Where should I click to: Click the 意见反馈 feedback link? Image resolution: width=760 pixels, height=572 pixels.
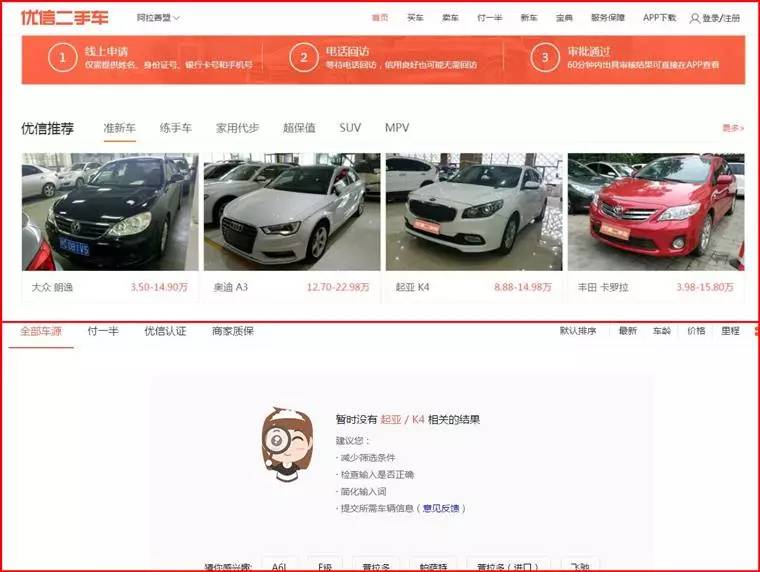point(441,508)
